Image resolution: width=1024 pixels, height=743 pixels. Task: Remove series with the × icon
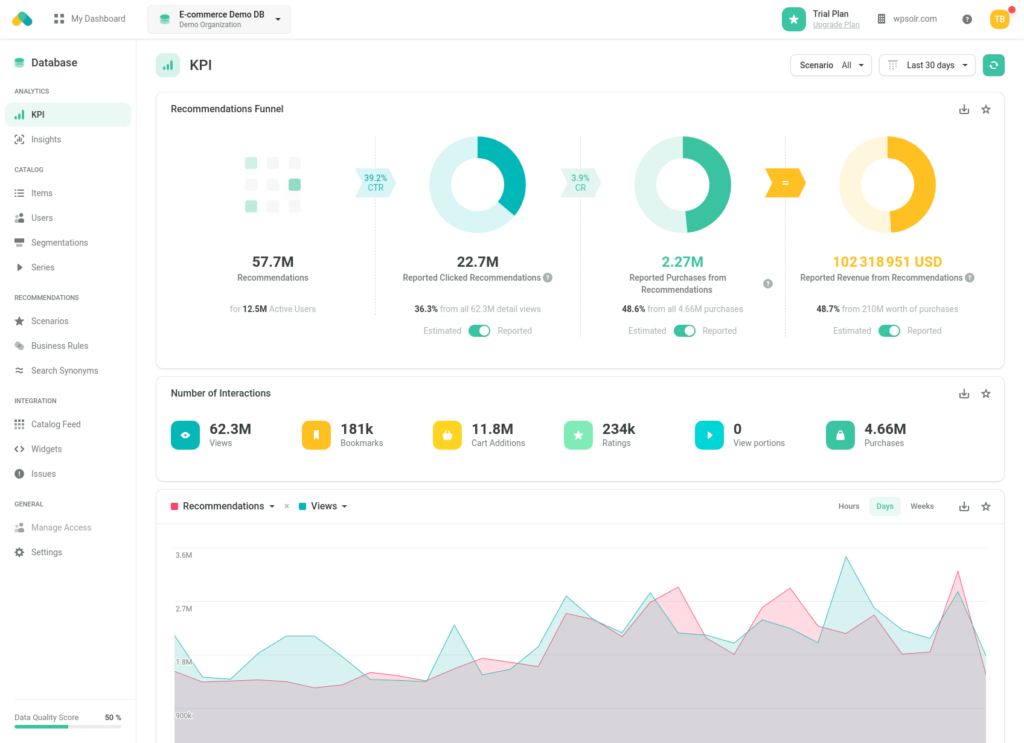coord(287,506)
